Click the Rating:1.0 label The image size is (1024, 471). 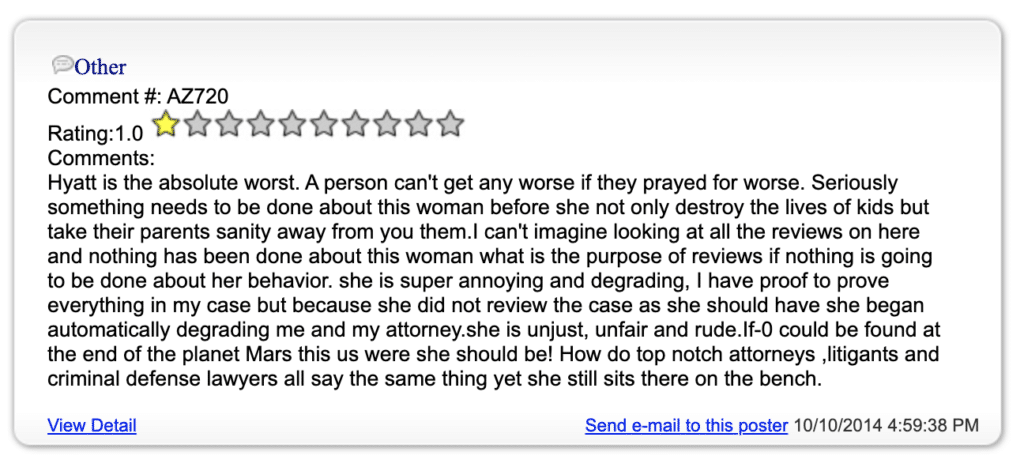click(95, 134)
